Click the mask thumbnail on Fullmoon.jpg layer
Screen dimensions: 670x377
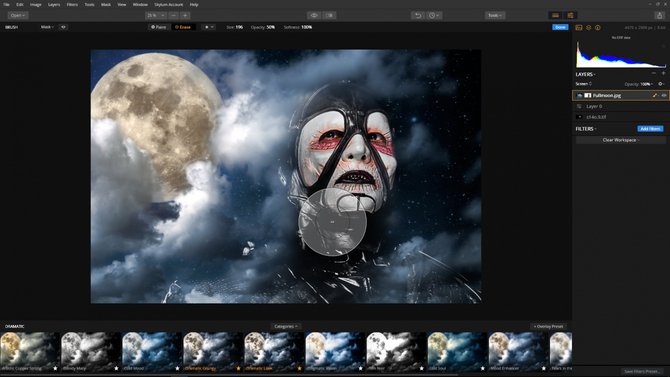tap(588, 95)
